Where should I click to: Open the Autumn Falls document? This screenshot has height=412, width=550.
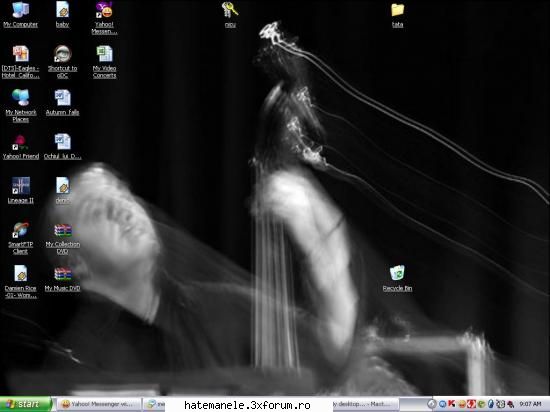62,102
